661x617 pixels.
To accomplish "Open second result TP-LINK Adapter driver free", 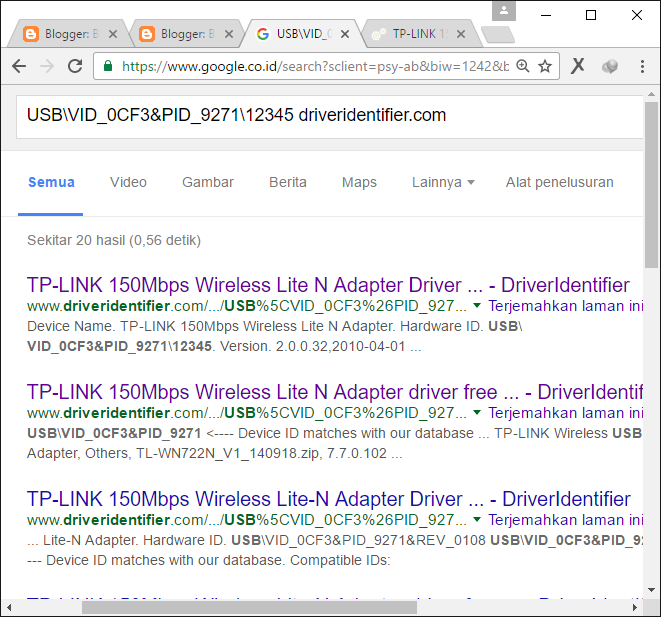I will [x=335, y=392].
